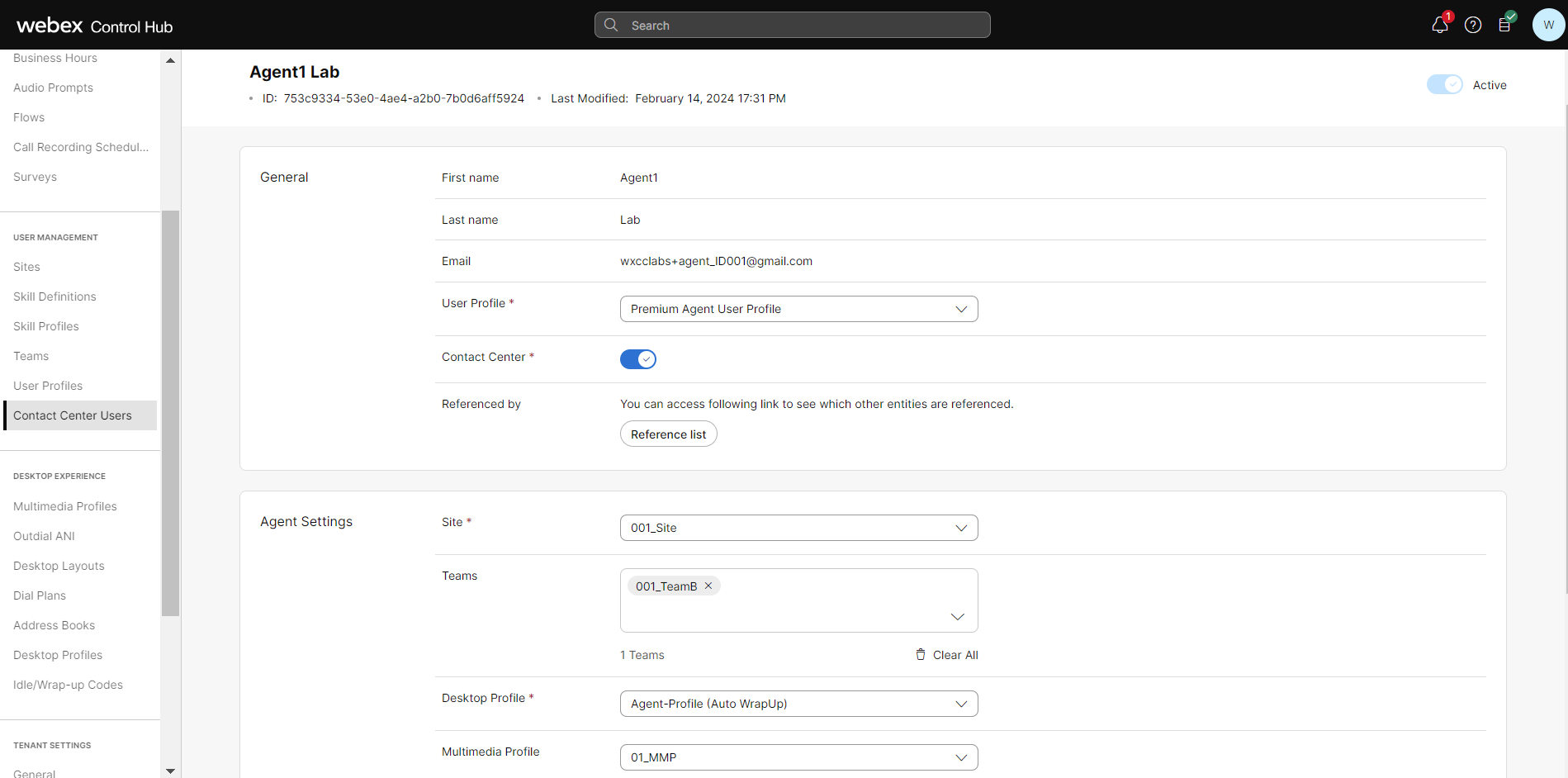Screen dimensions: 1568x778
Task: Open Address Books in sidebar
Action: 54,625
